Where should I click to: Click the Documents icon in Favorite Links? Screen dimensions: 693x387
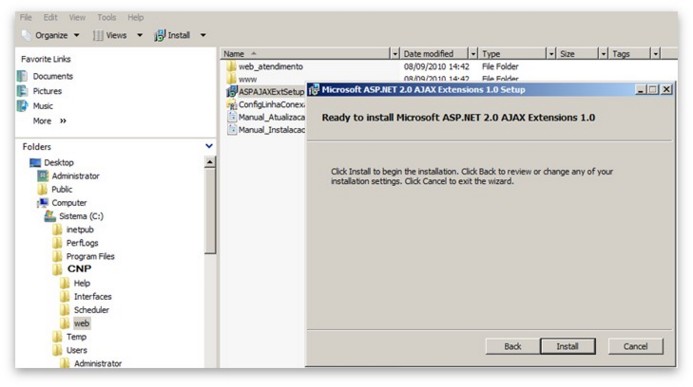(x=22, y=76)
